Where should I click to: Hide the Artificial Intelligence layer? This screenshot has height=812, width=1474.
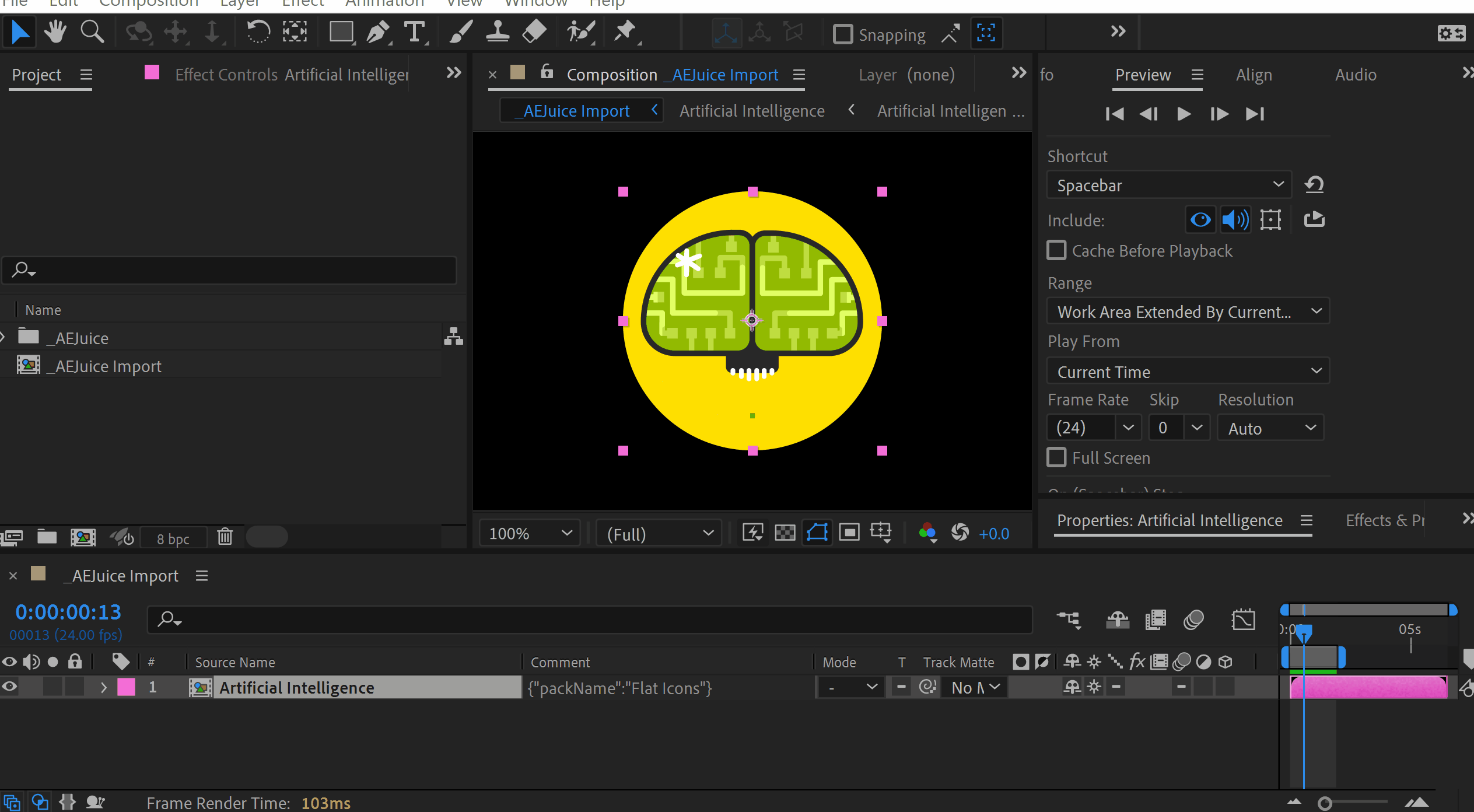point(9,687)
